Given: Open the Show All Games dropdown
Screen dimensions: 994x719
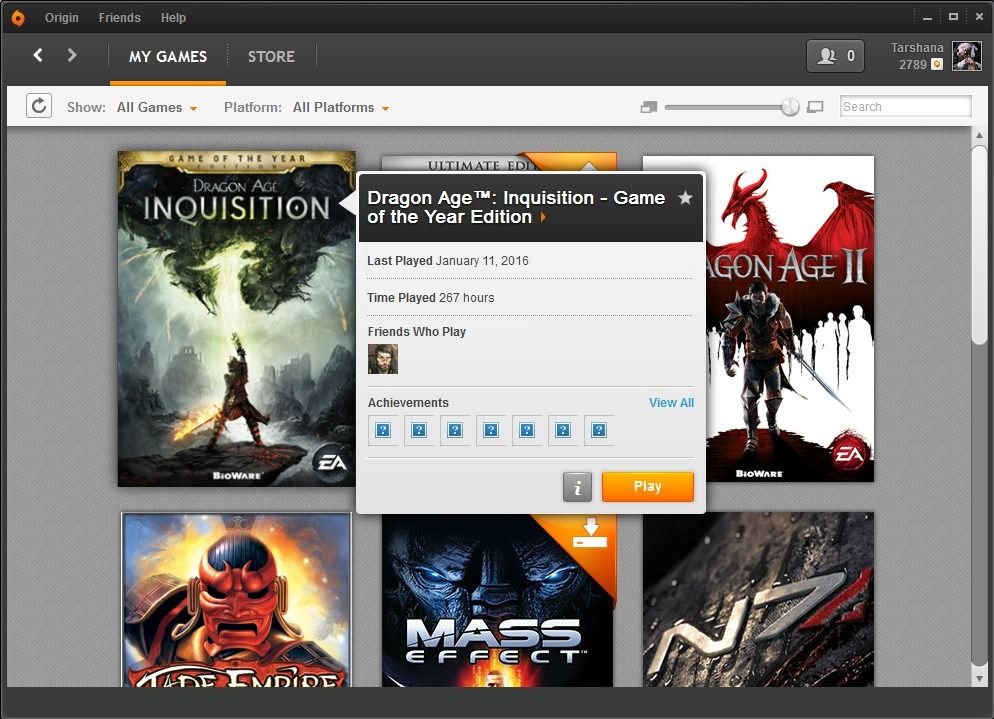Looking at the screenshot, I should pos(157,107).
